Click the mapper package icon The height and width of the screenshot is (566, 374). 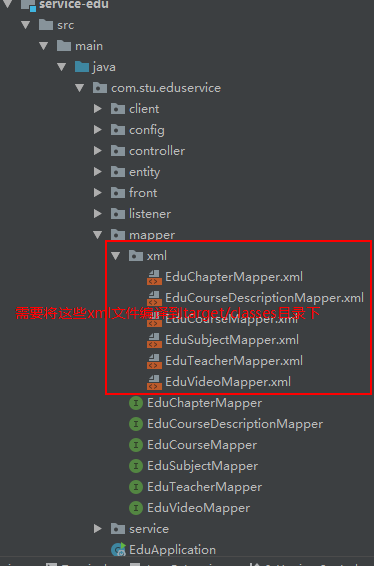(x=118, y=235)
